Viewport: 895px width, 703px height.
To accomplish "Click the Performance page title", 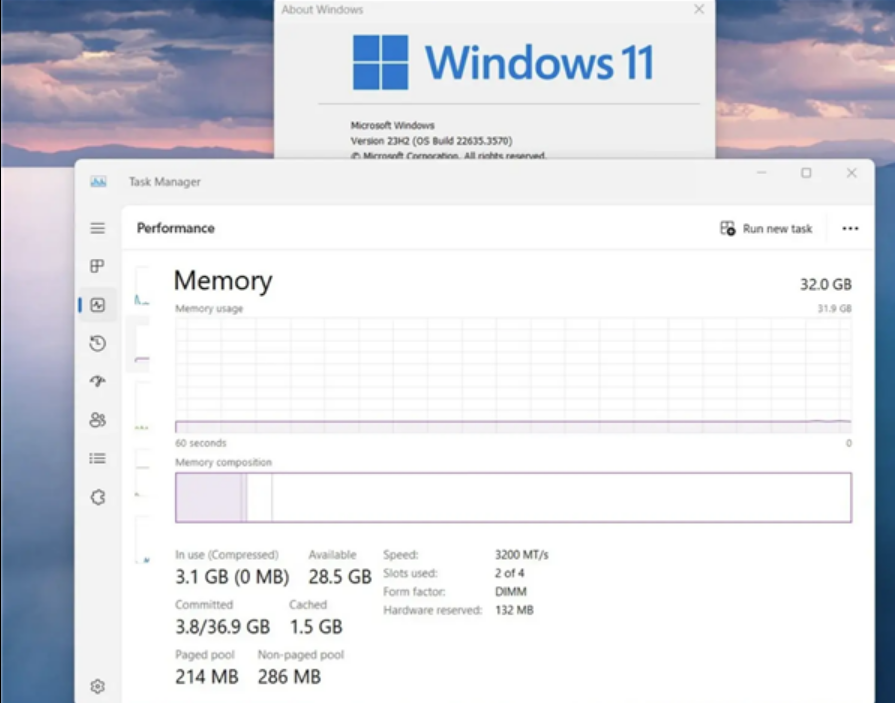I will click(176, 228).
